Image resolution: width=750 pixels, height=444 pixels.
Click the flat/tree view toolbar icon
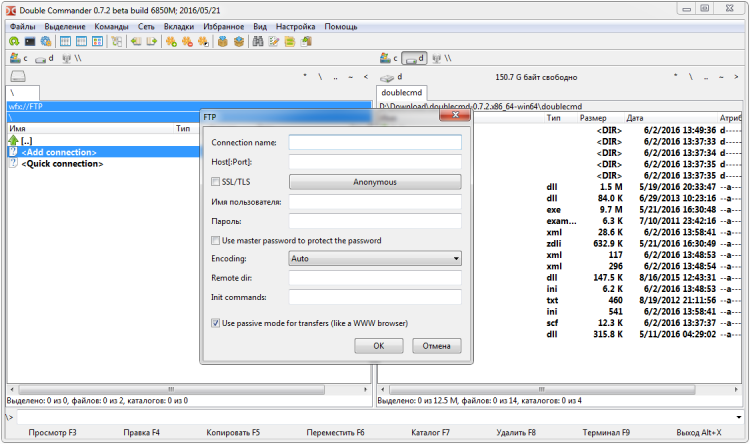pyautogui.click(x=117, y=42)
